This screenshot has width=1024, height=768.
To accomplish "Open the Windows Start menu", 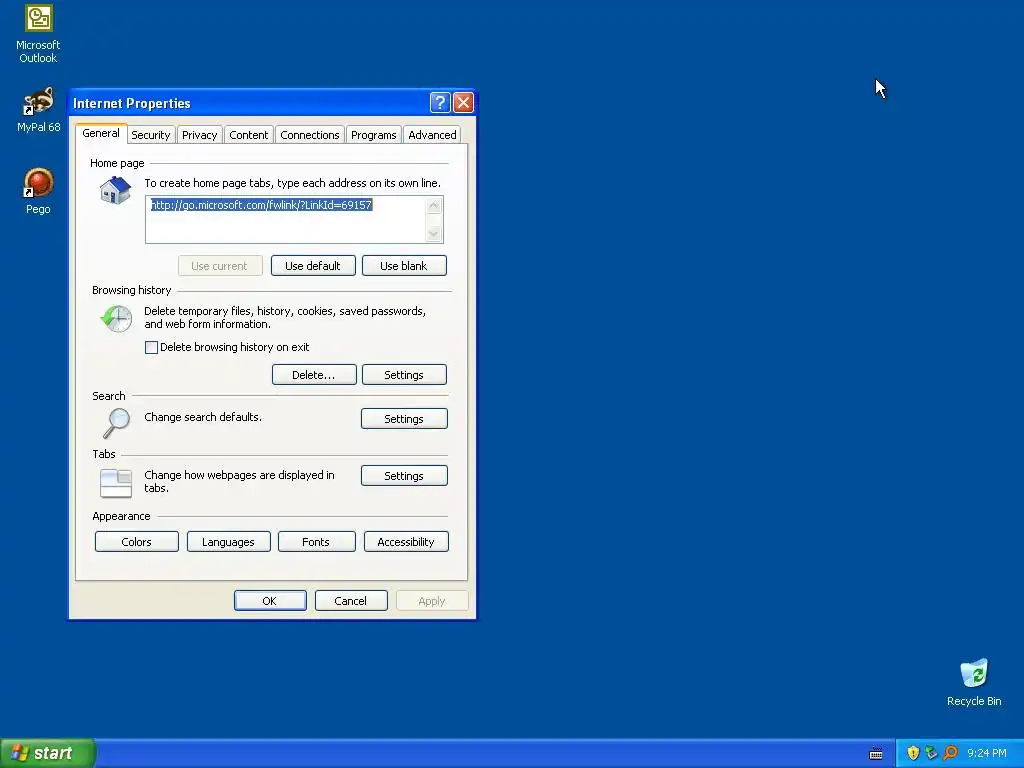I will (48, 753).
